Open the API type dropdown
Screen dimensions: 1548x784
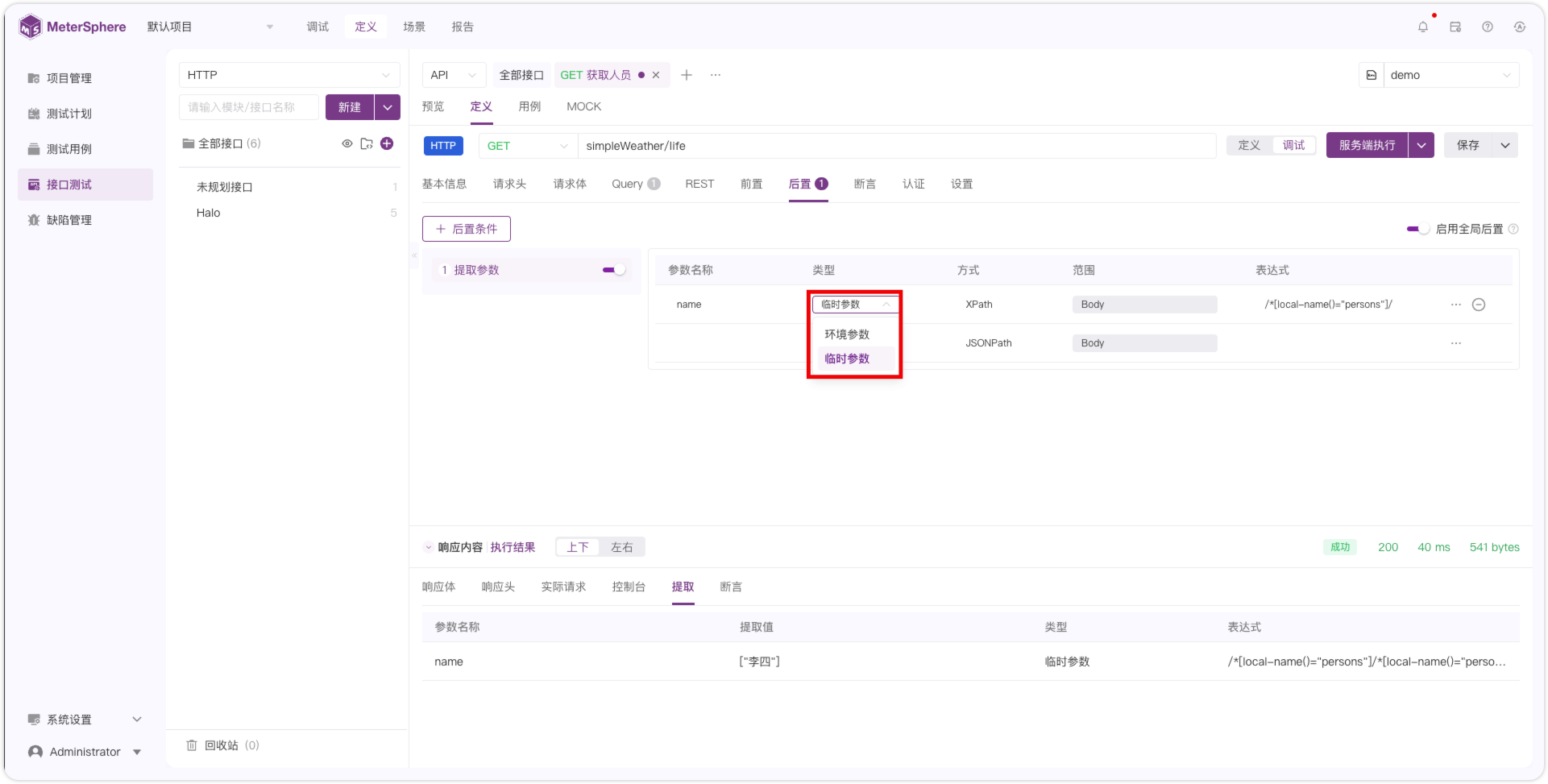[454, 75]
